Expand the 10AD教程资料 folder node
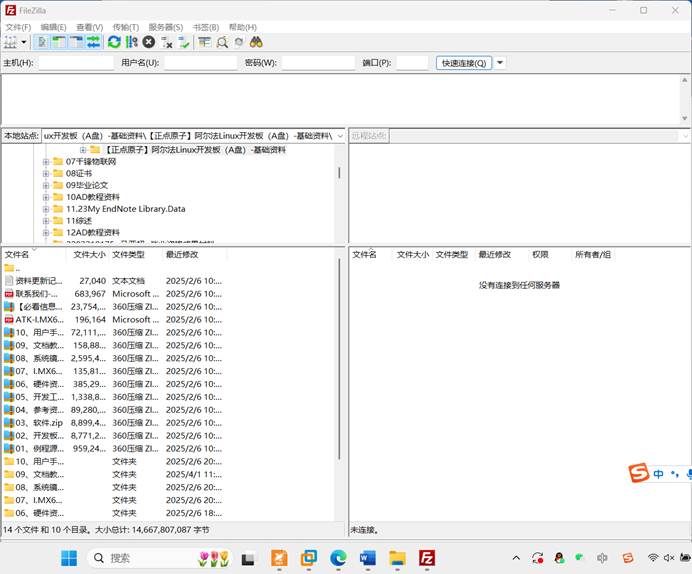 46,197
